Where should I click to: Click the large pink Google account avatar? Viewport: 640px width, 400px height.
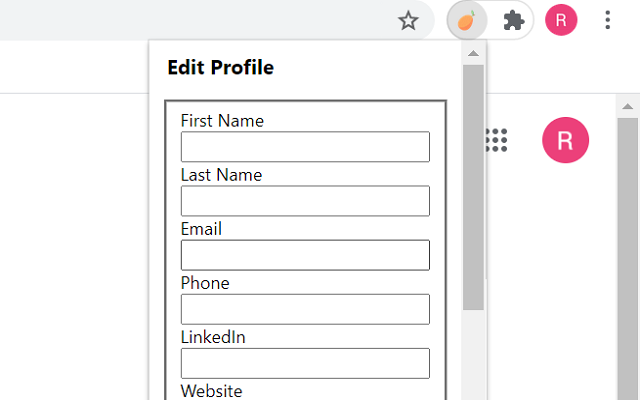tap(565, 140)
